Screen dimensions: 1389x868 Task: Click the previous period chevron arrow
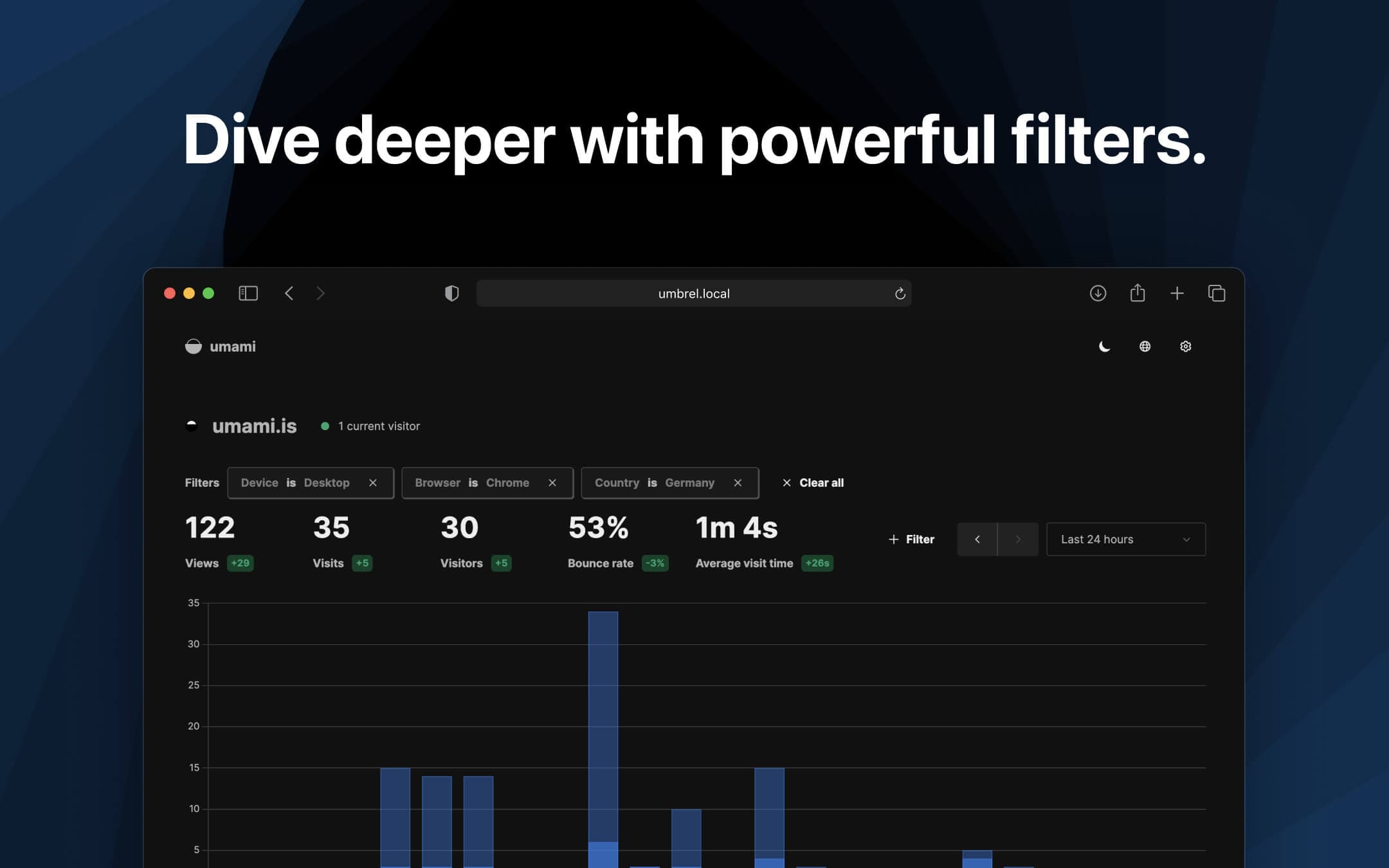[977, 539]
